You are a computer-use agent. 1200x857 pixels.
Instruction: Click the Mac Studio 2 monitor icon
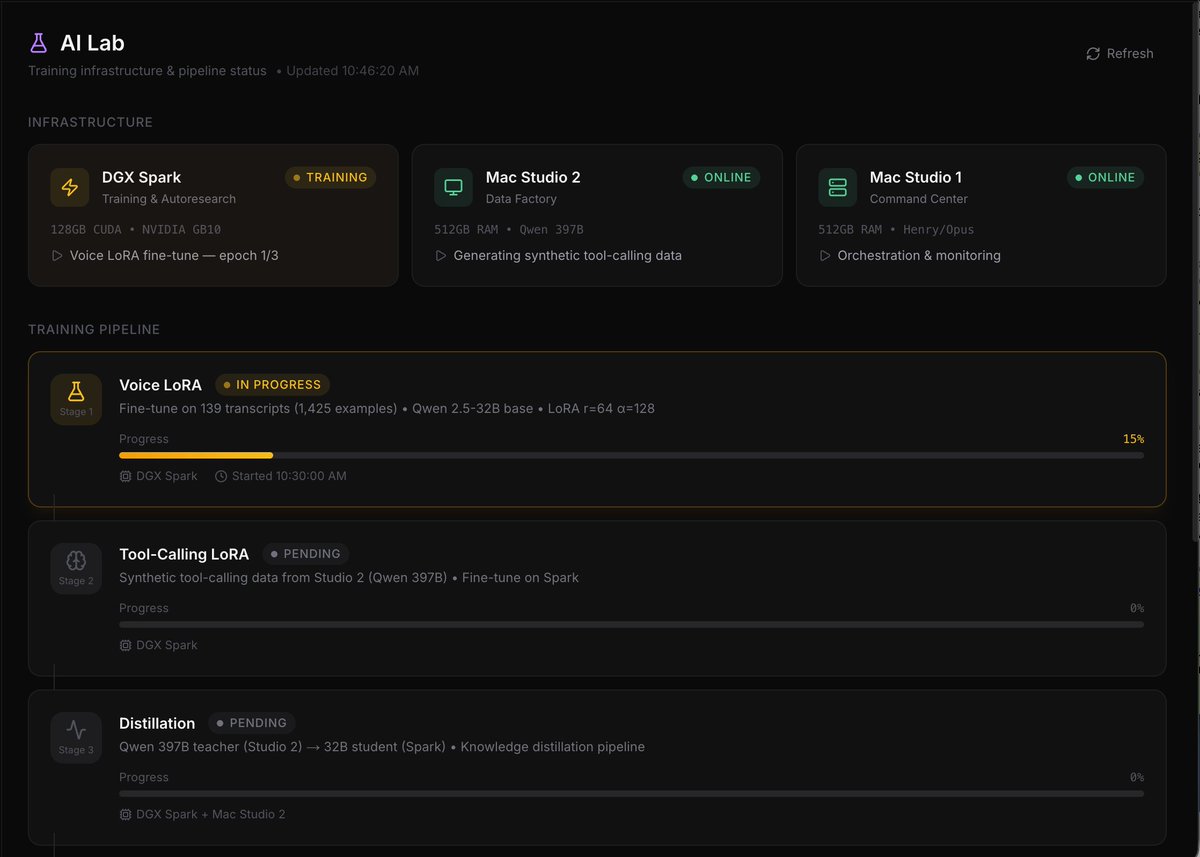454,187
